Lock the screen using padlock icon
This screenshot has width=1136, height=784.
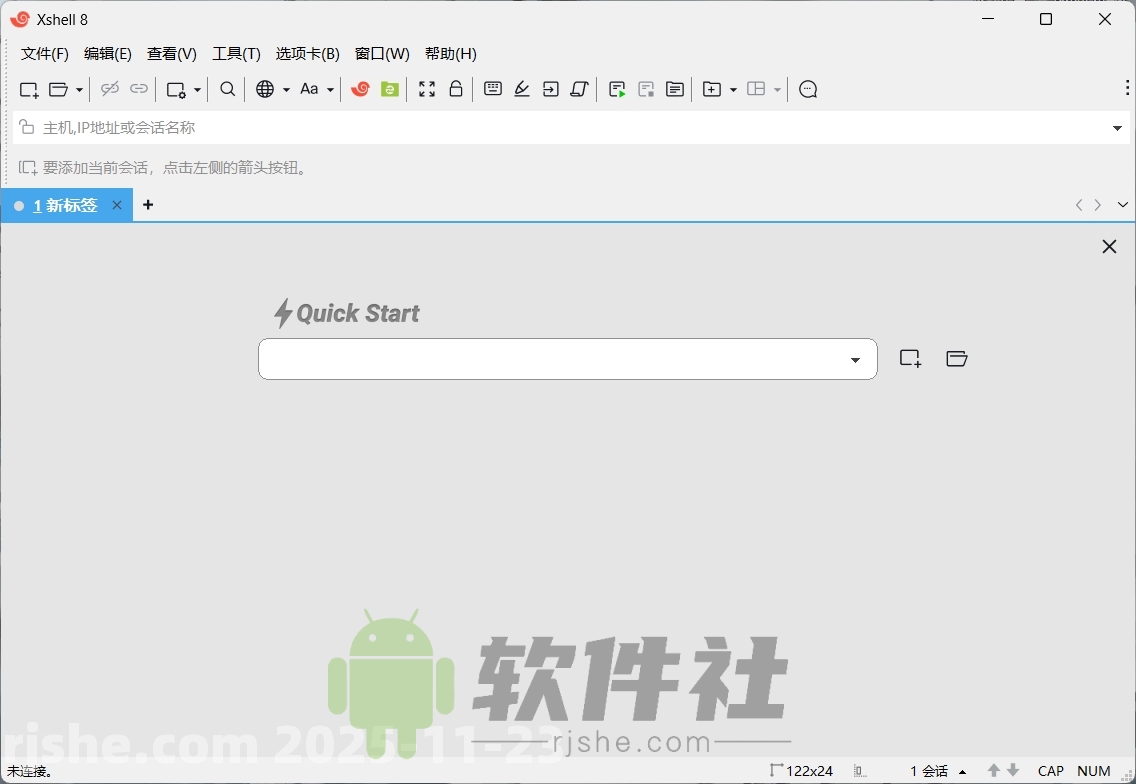click(456, 89)
